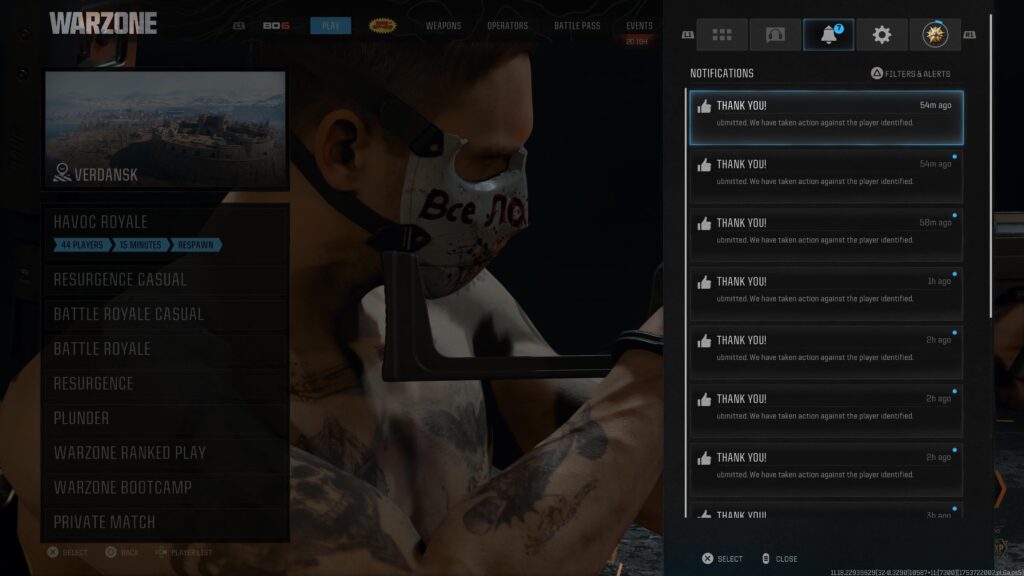Open Warzone Bootcamp

point(166,487)
